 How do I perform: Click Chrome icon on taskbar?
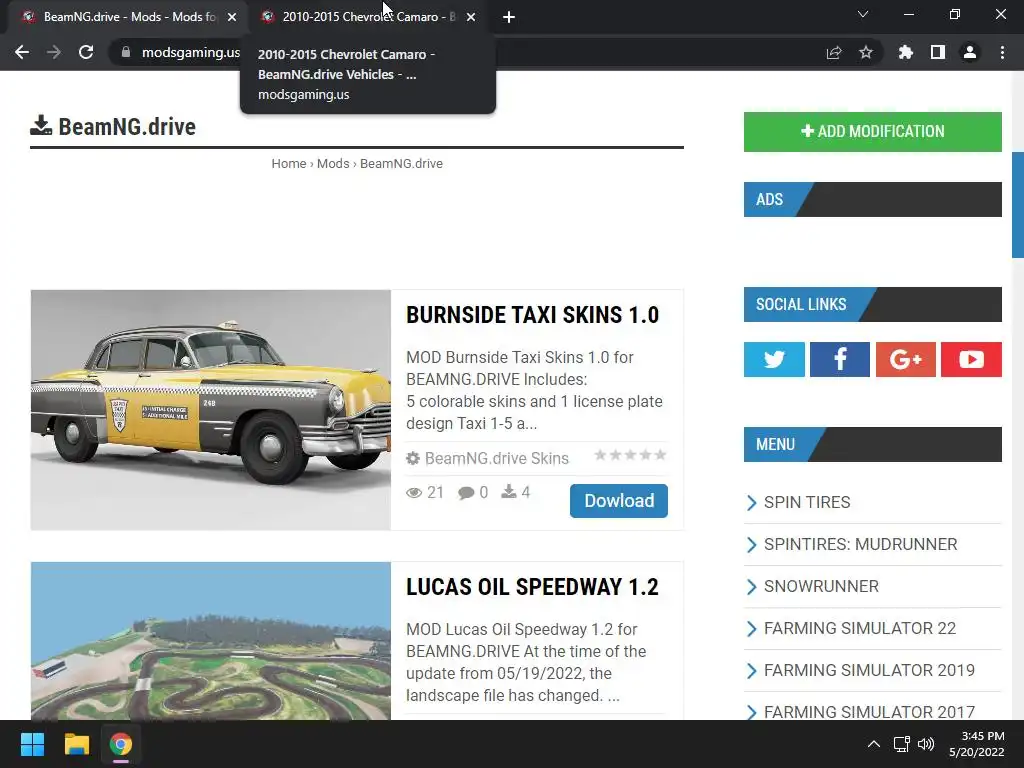pyautogui.click(x=121, y=744)
